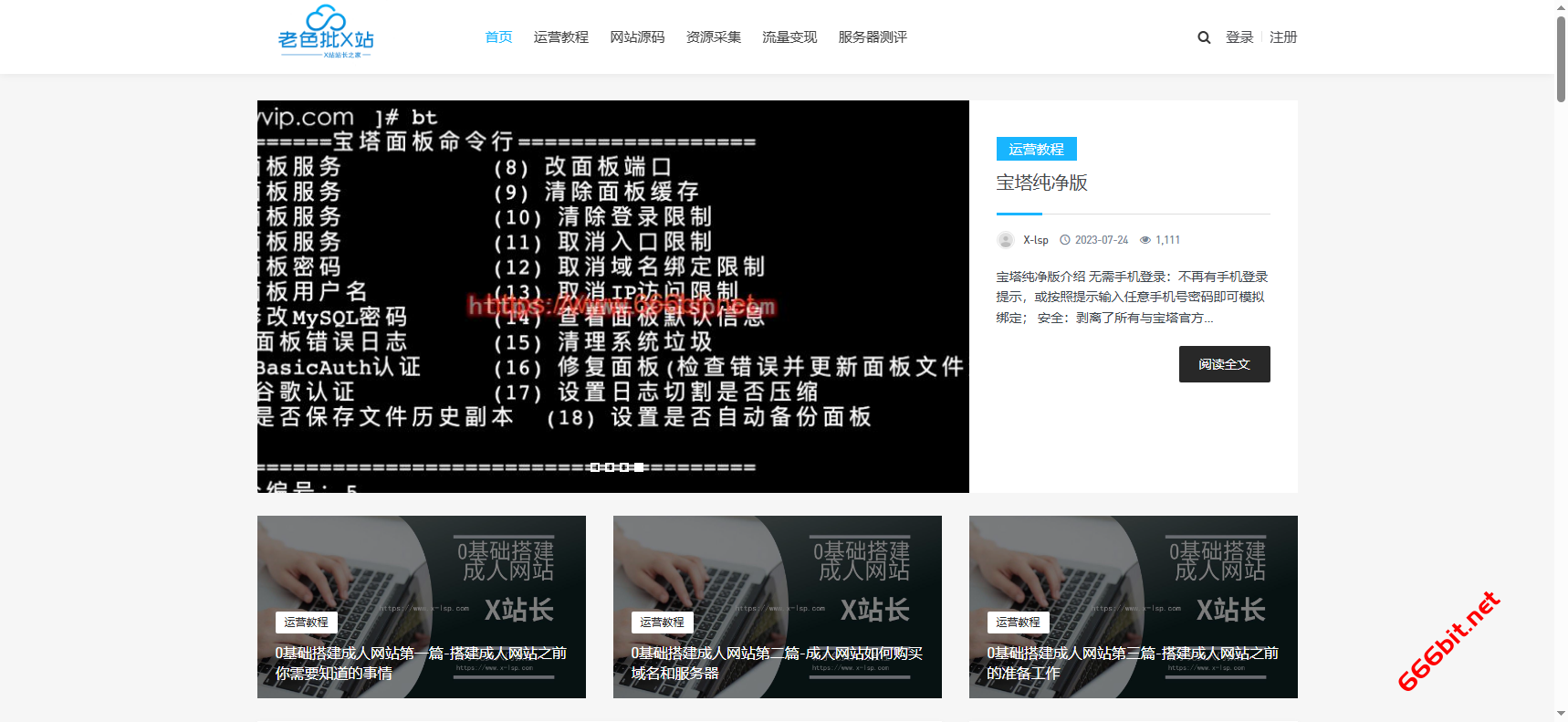Open the 第二篇 article card thumbnail
The image size is (1568, 722).
(x=778, y=607)
